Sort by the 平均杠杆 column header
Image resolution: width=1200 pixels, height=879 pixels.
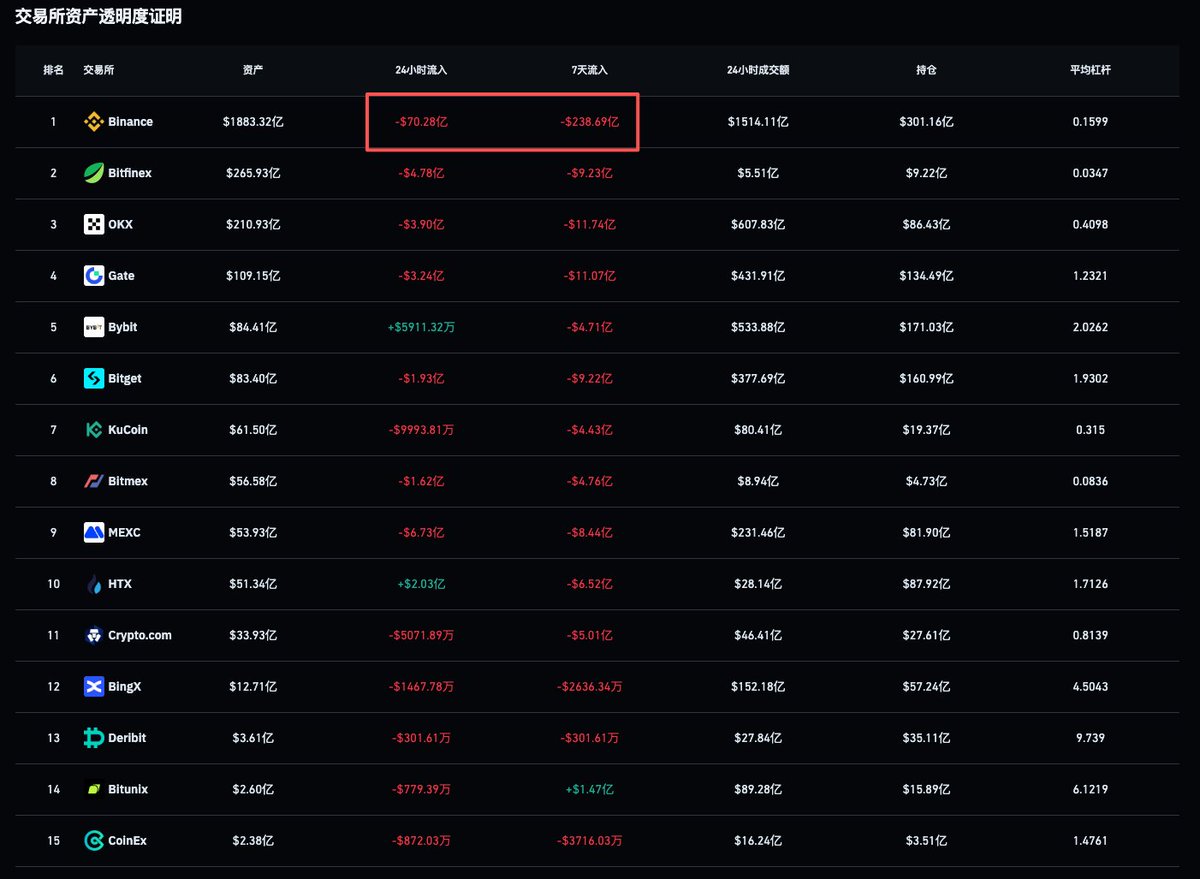1089,70
